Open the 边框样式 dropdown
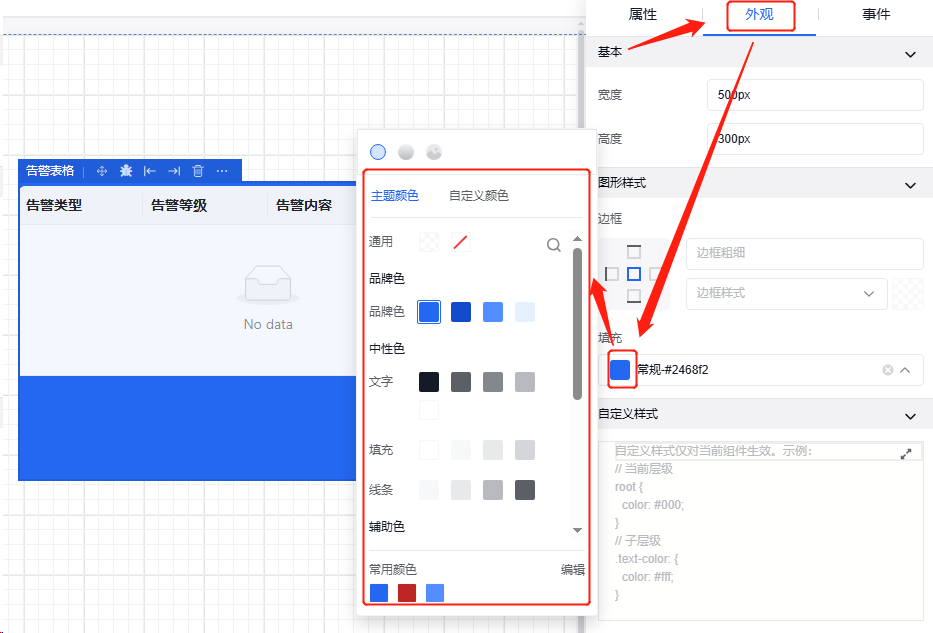The height and width of the screenshot is (633, 933). coord(786,293)
